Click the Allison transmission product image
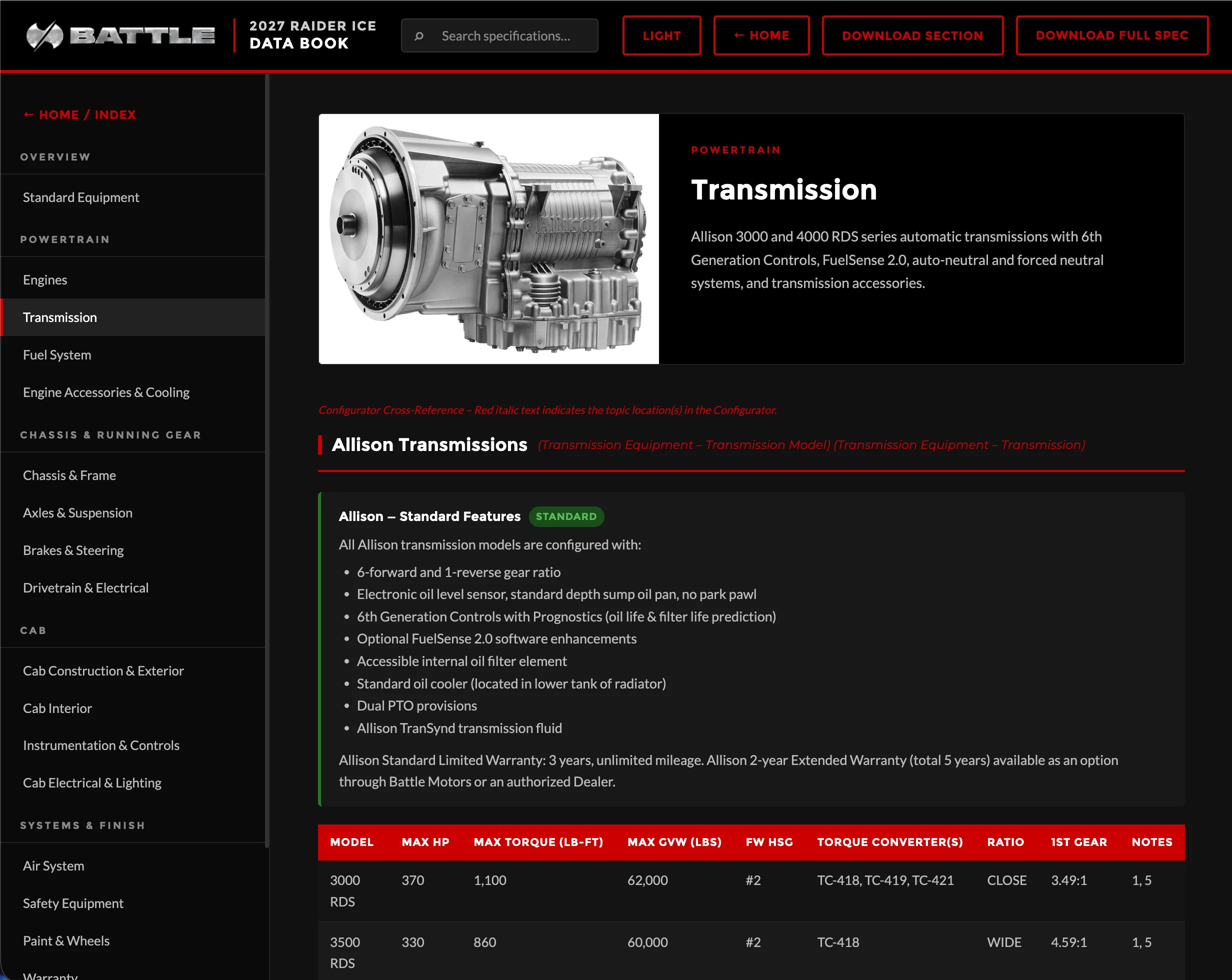The width and height of the screenshot is (1232, 980). tap(488, 239)
